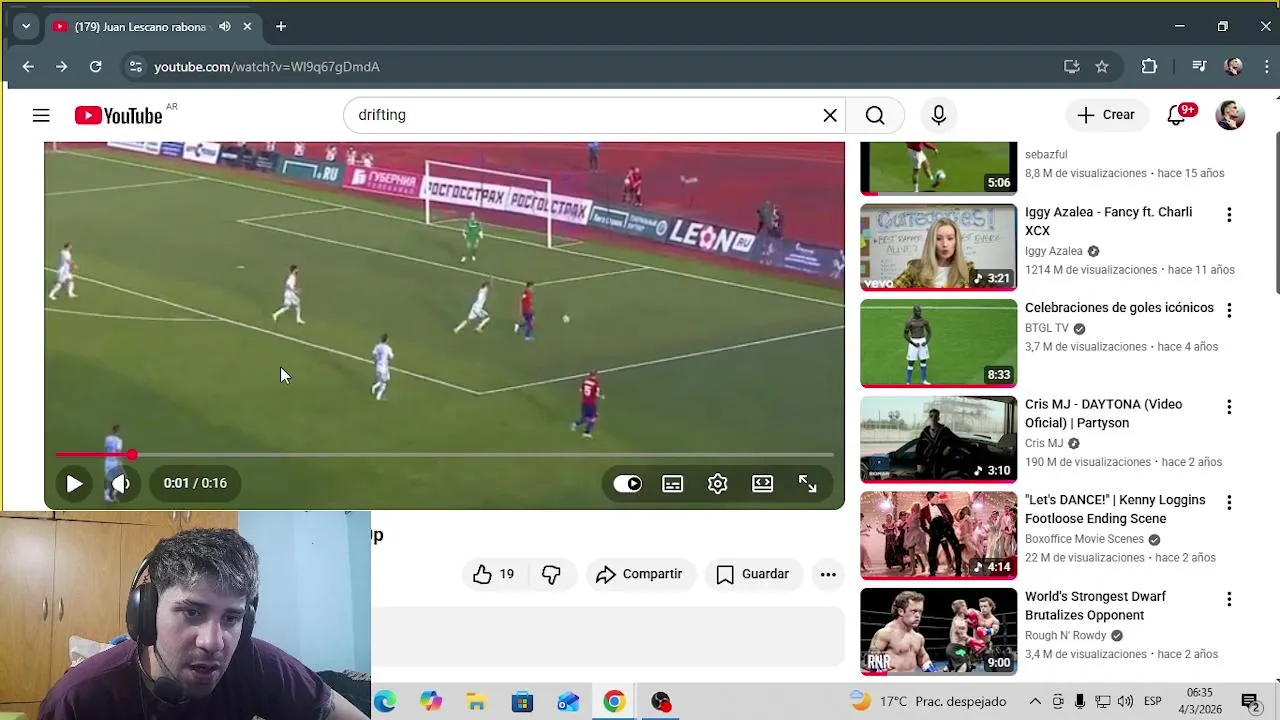Switch to theater mode view

point(763,484)
